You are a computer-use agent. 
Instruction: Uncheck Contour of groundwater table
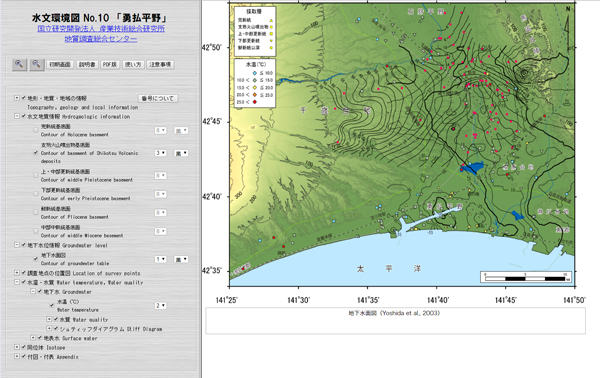(36, 259)
